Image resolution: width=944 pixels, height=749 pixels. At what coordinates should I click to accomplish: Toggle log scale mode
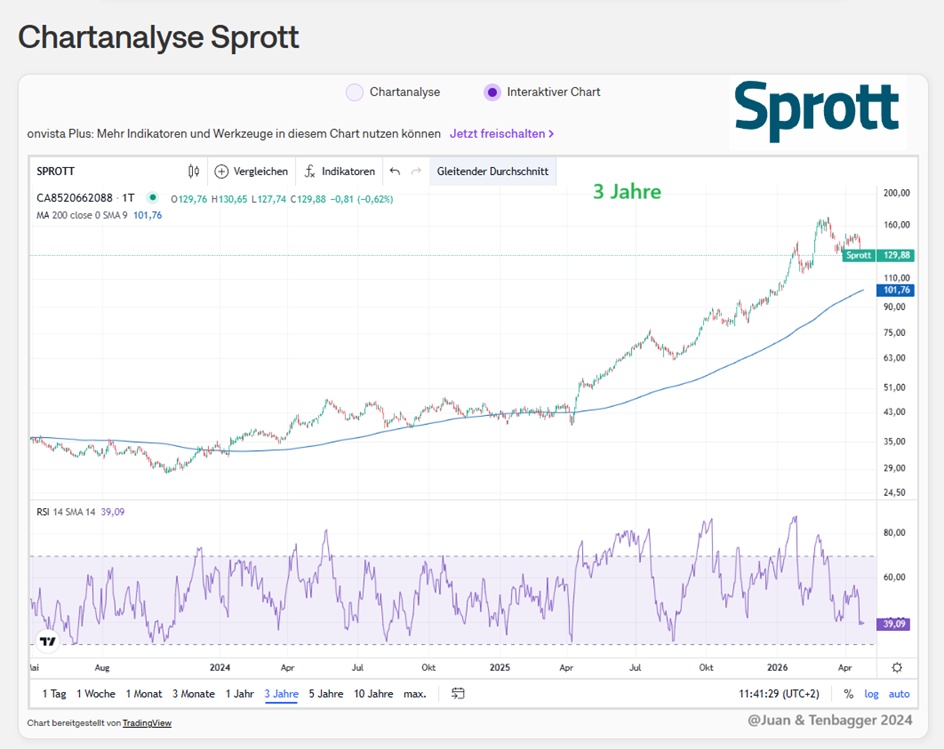pos(871,694)
